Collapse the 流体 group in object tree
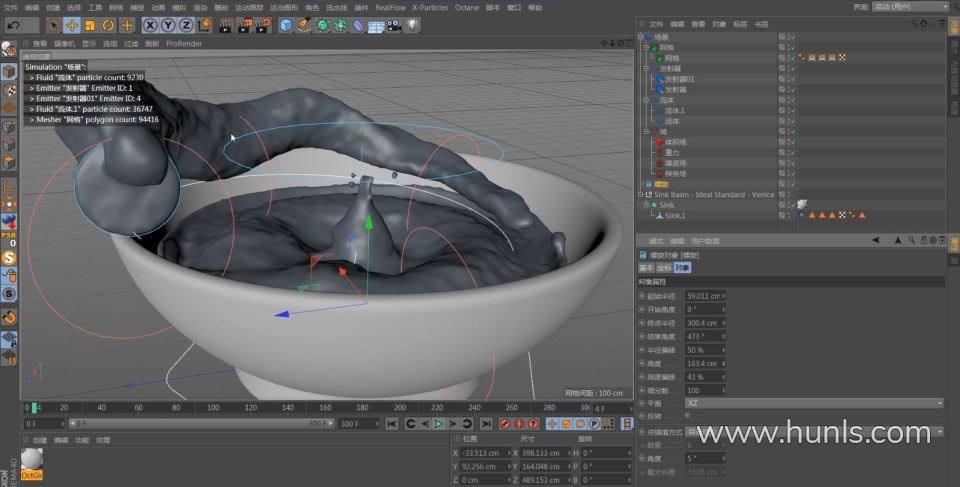960x487 pixels. (647, 100)
